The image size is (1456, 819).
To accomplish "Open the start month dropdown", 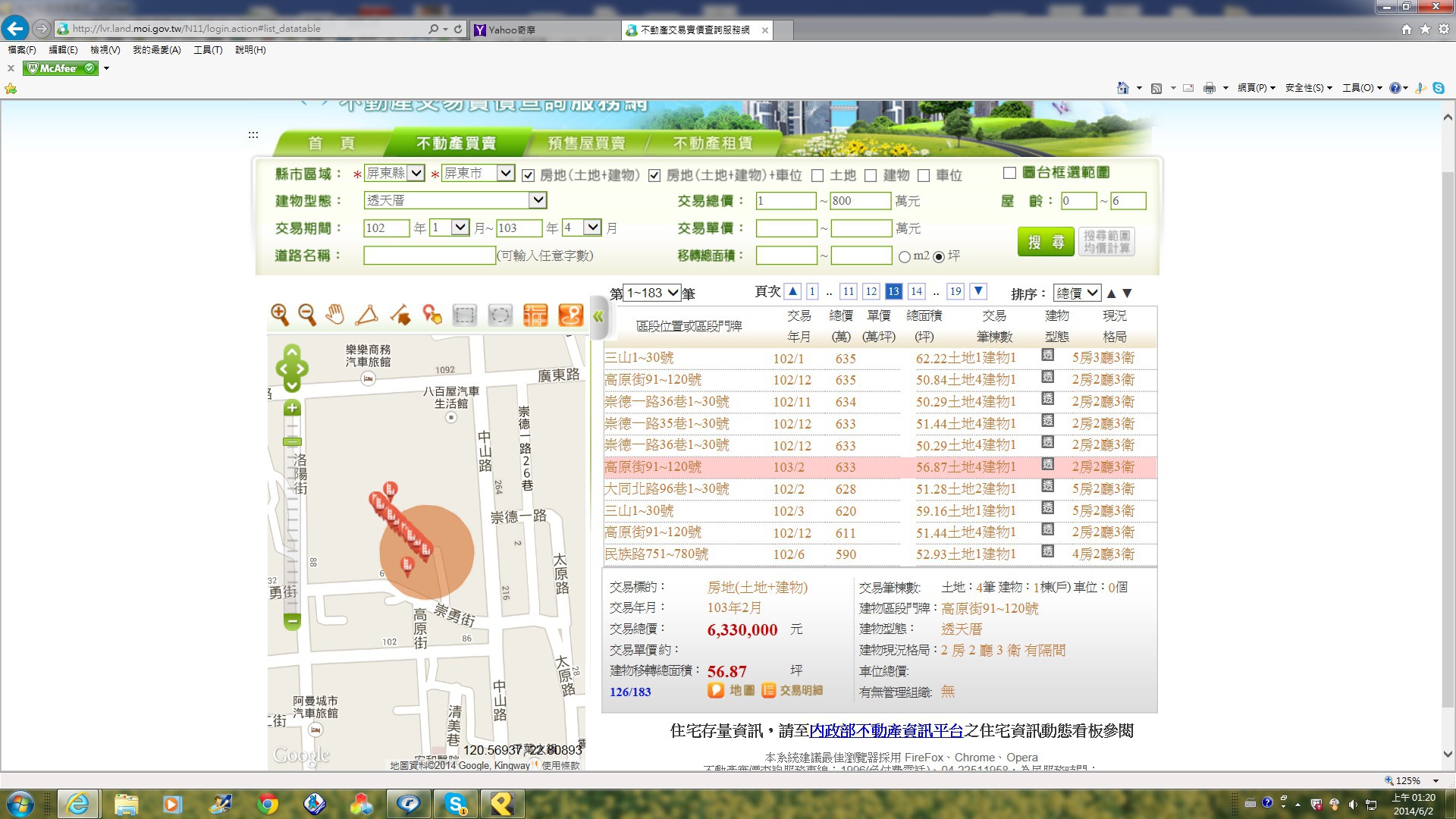I will (450, 227).
